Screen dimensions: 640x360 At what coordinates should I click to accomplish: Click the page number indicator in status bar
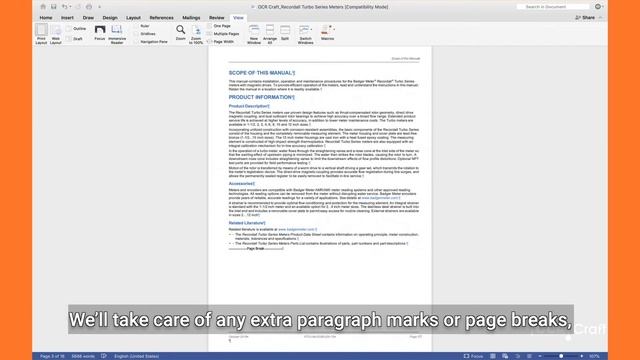pyautogui.click(x=52, y=356)
